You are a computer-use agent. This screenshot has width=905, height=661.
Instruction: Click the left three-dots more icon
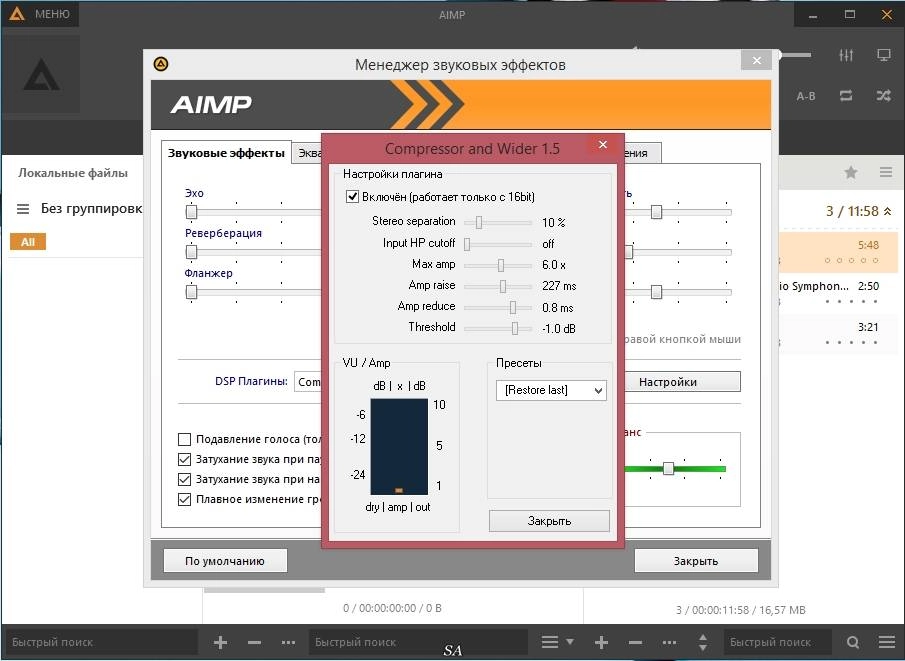coord(288,642)
